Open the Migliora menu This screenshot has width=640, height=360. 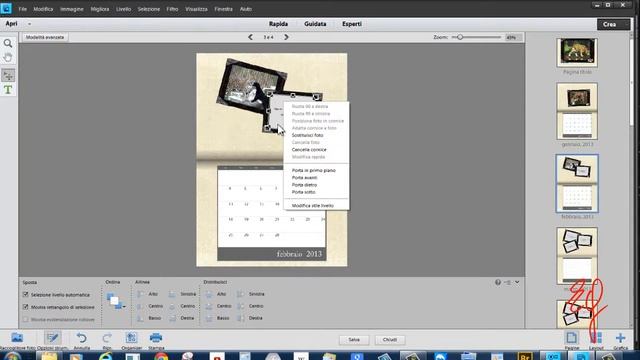tap(100, 9)
